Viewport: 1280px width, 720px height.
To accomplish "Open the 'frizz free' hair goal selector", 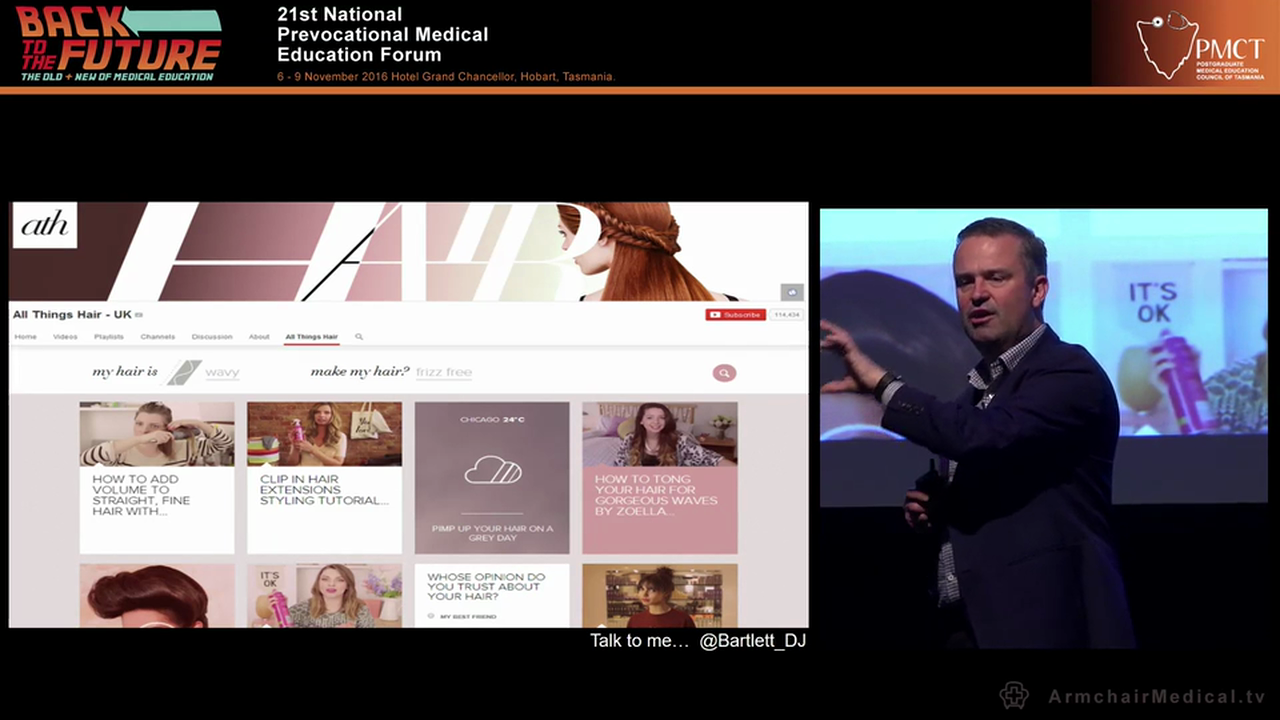I will tap(444, 372).
